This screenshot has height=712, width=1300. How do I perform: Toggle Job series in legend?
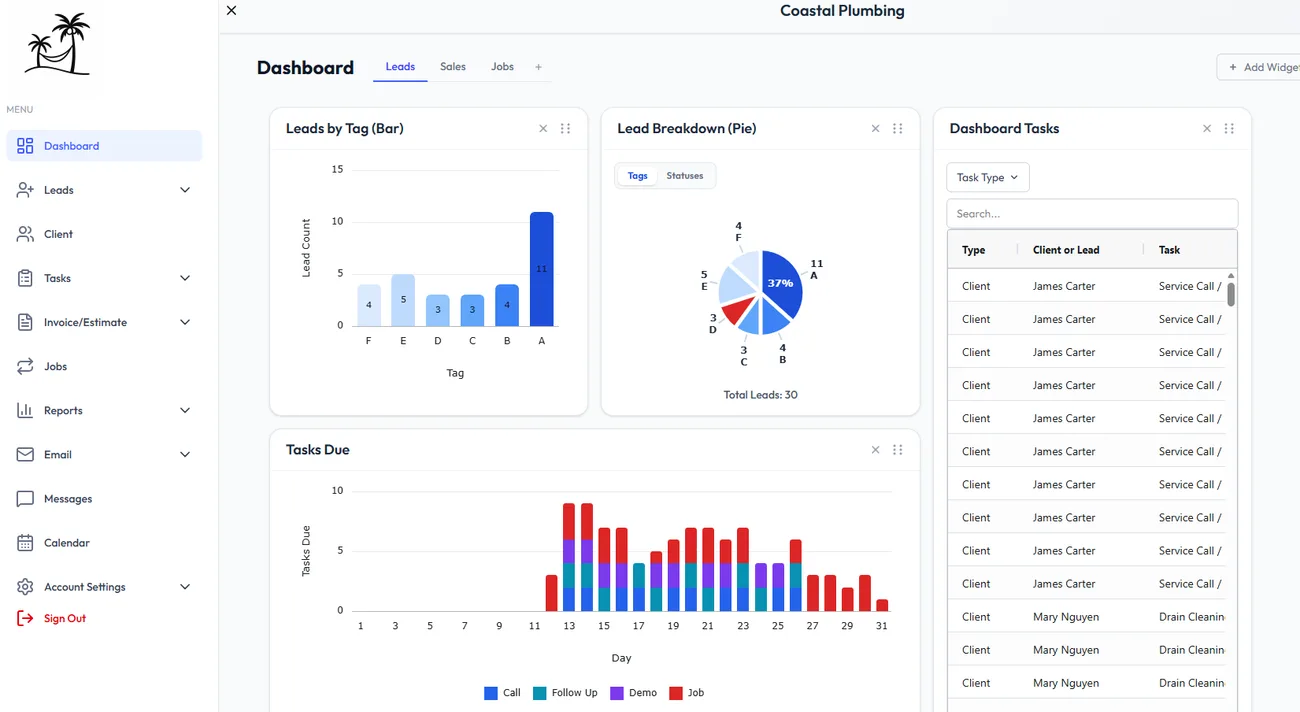click(x=686, y=692)
